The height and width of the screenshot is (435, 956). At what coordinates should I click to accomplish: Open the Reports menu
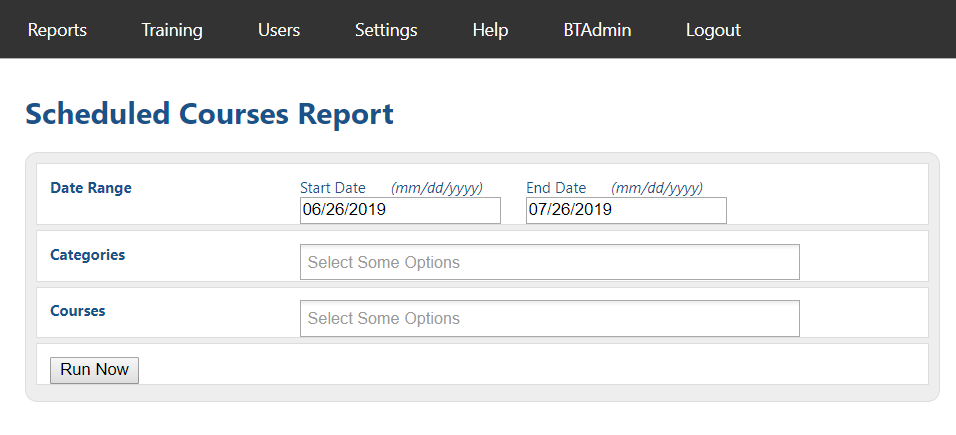[57, 30]
